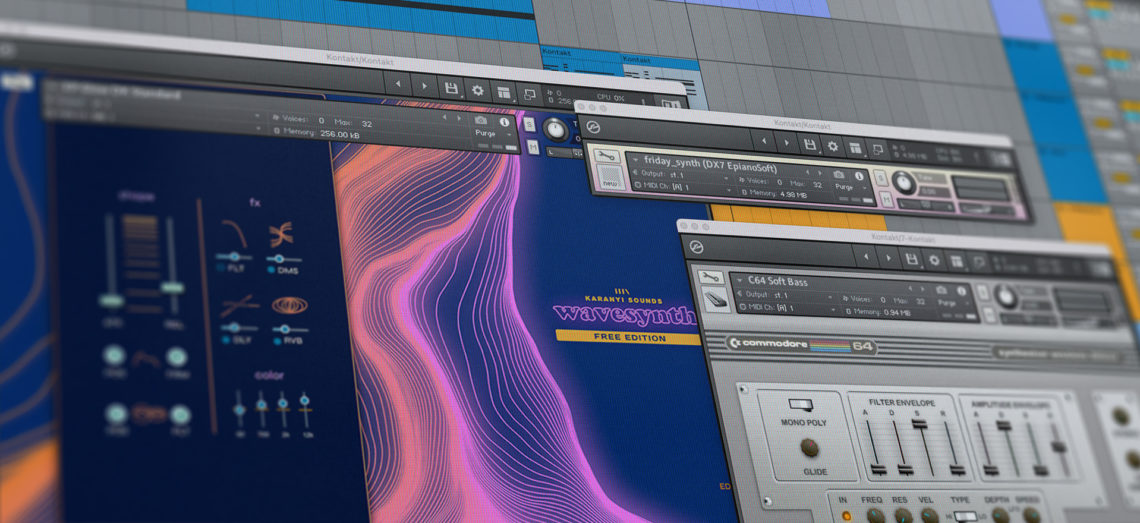The width and height of the screenshot is (1140, 523).
Task: Mute friday_synth with the M button
Action: click(x=886, y=200)
